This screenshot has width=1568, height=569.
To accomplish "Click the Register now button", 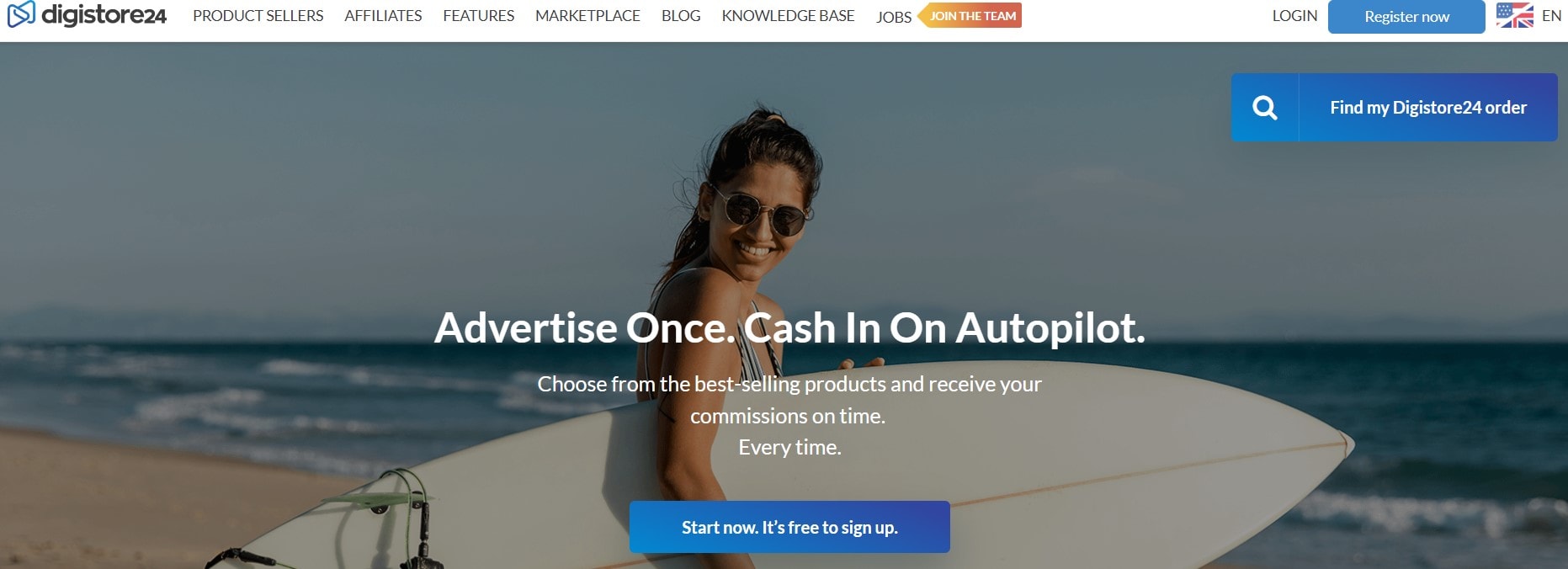I will 1406,17.
